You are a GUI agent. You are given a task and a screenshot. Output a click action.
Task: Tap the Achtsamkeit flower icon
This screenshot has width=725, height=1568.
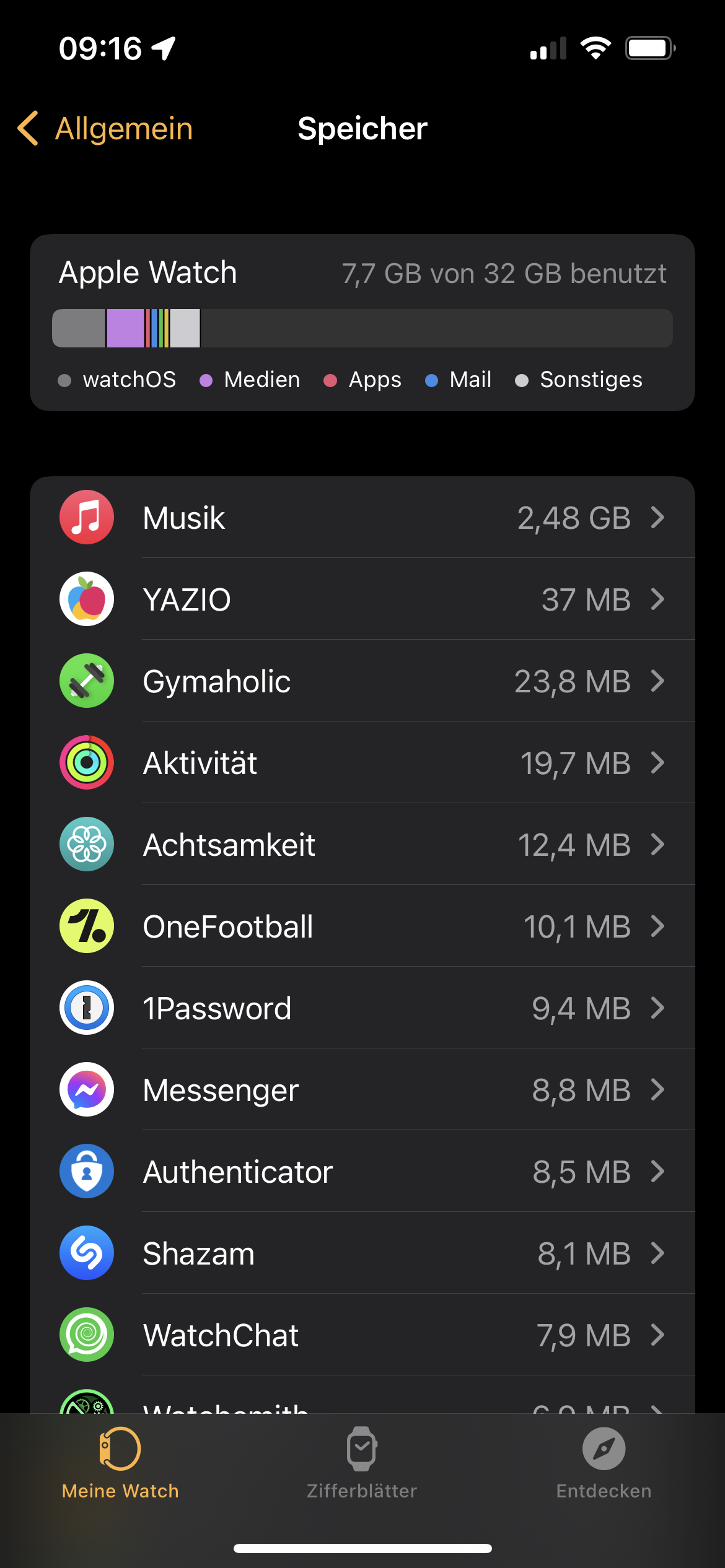(87, 844)
